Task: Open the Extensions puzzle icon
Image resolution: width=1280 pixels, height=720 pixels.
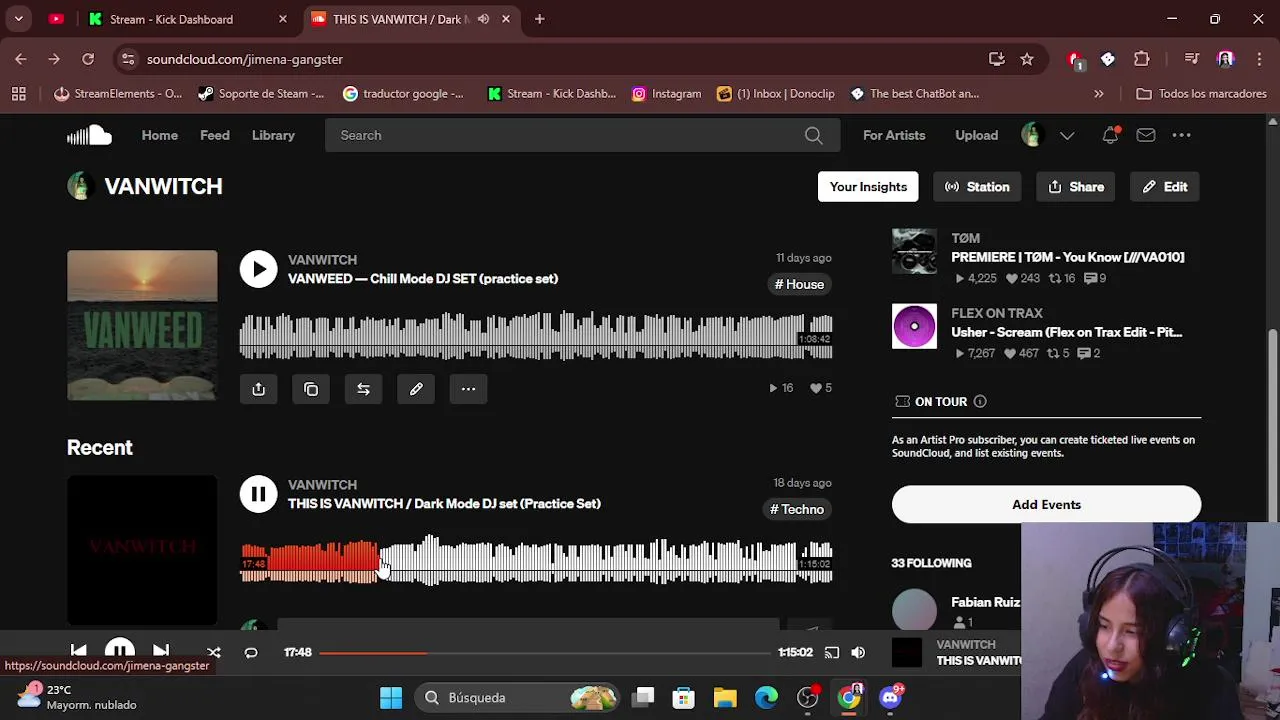Action: coord(1141,59)
